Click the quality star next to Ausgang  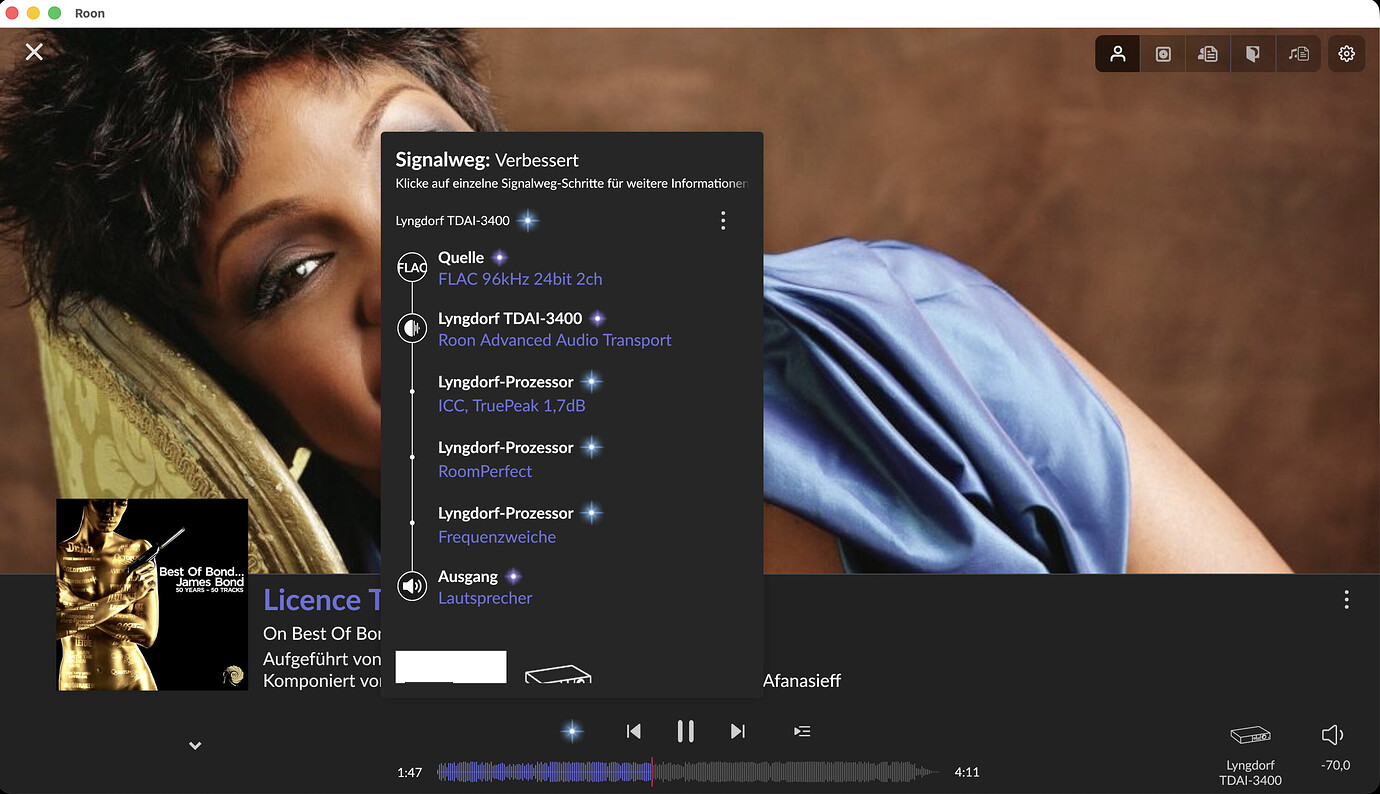click(514, 577)
